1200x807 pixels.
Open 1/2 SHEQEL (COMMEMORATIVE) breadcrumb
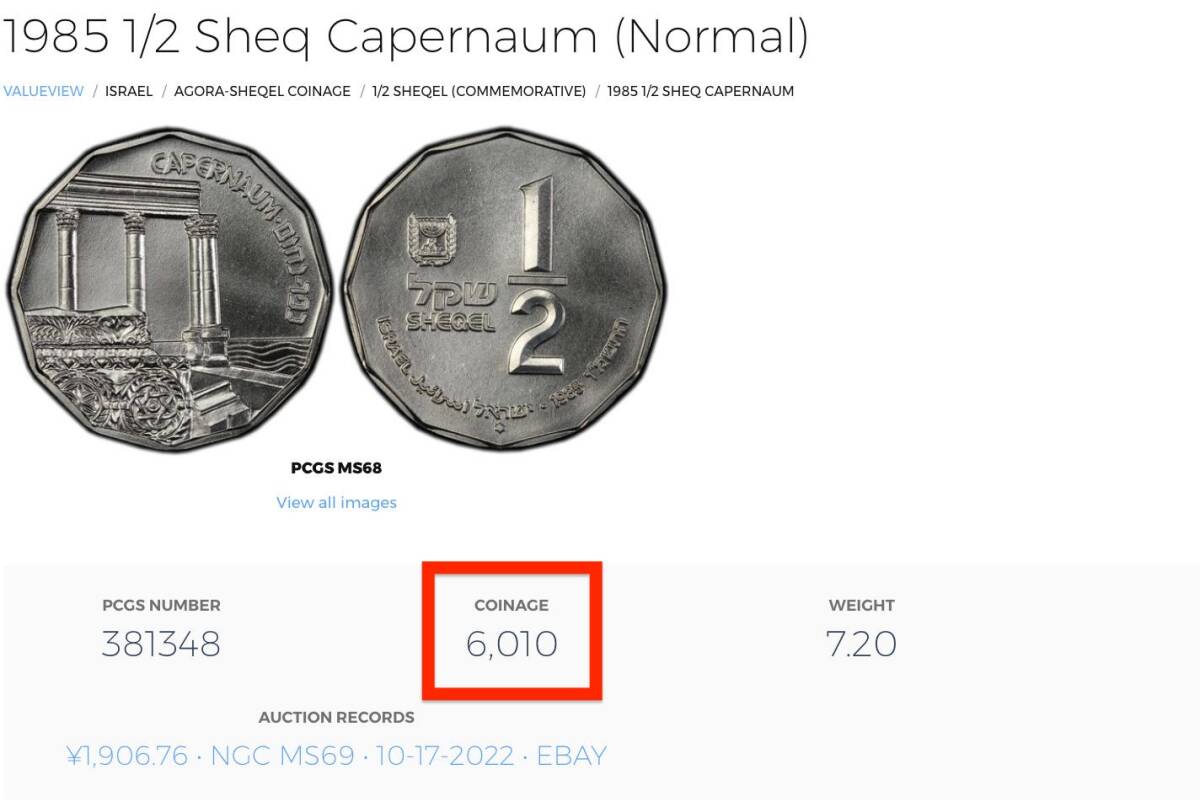pos(479,91)
